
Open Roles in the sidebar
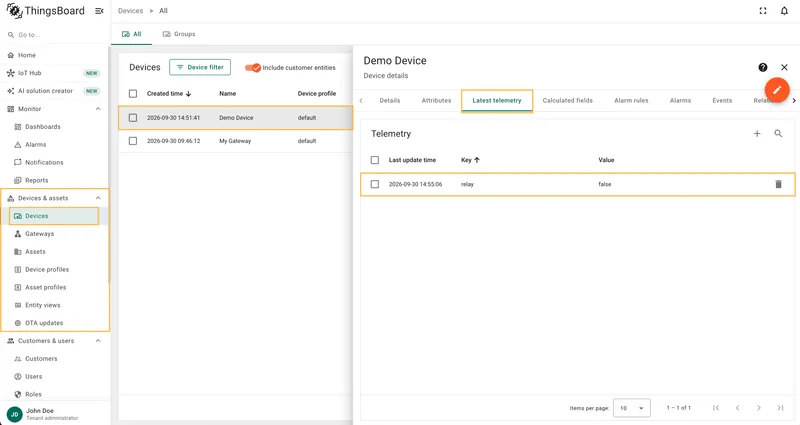pyautogui.click(x=55, y=394)
